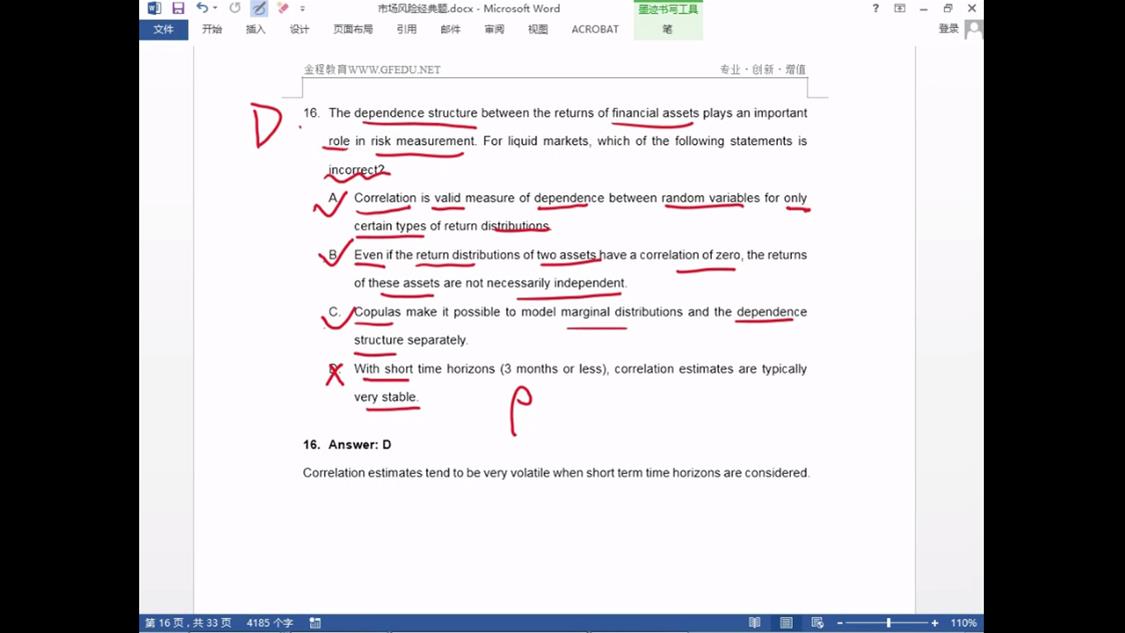
Task: Click the 墨迹书写工具 contextual tab header
Action: (668, 9)
